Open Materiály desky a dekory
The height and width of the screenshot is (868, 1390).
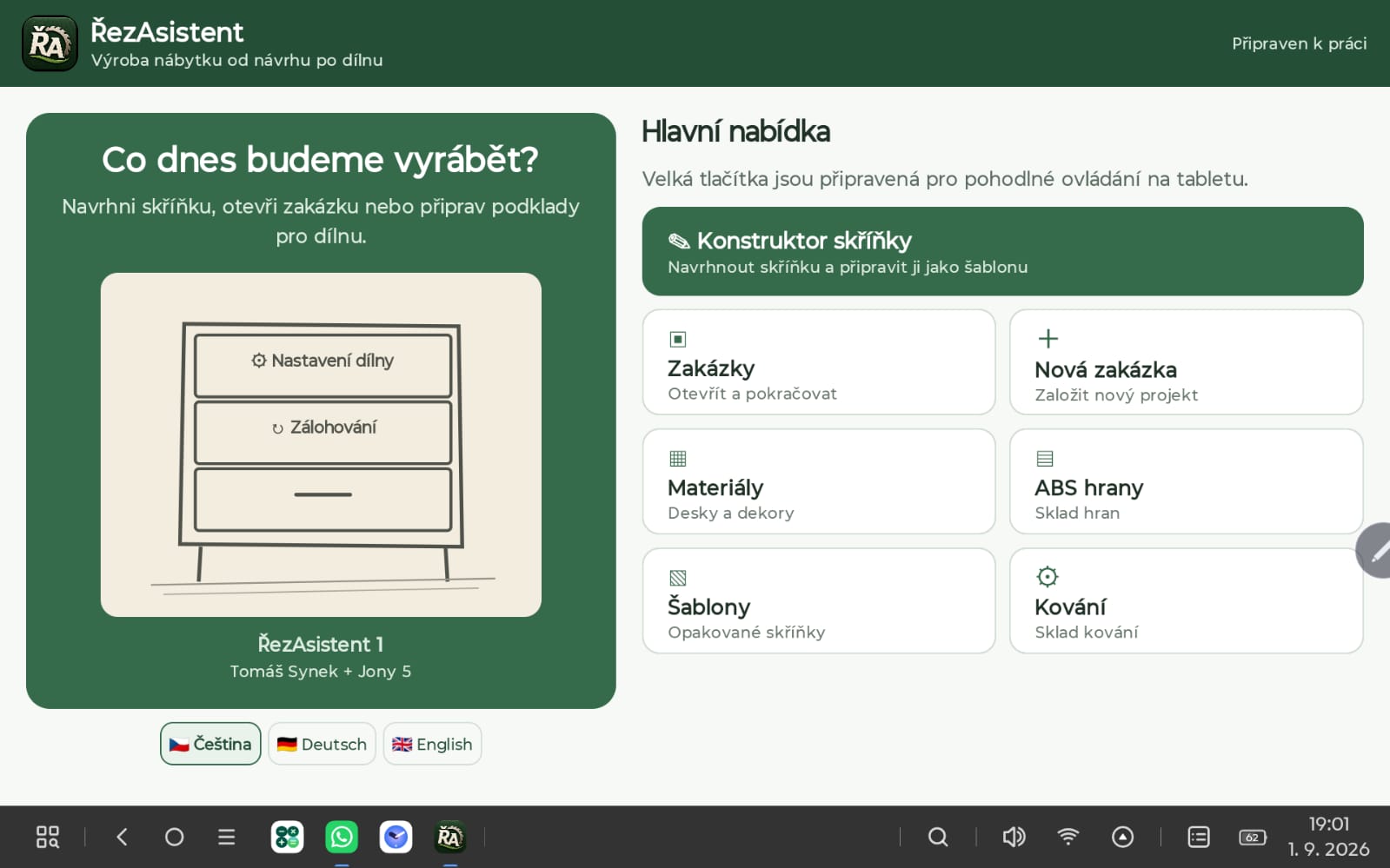point(819,481)
